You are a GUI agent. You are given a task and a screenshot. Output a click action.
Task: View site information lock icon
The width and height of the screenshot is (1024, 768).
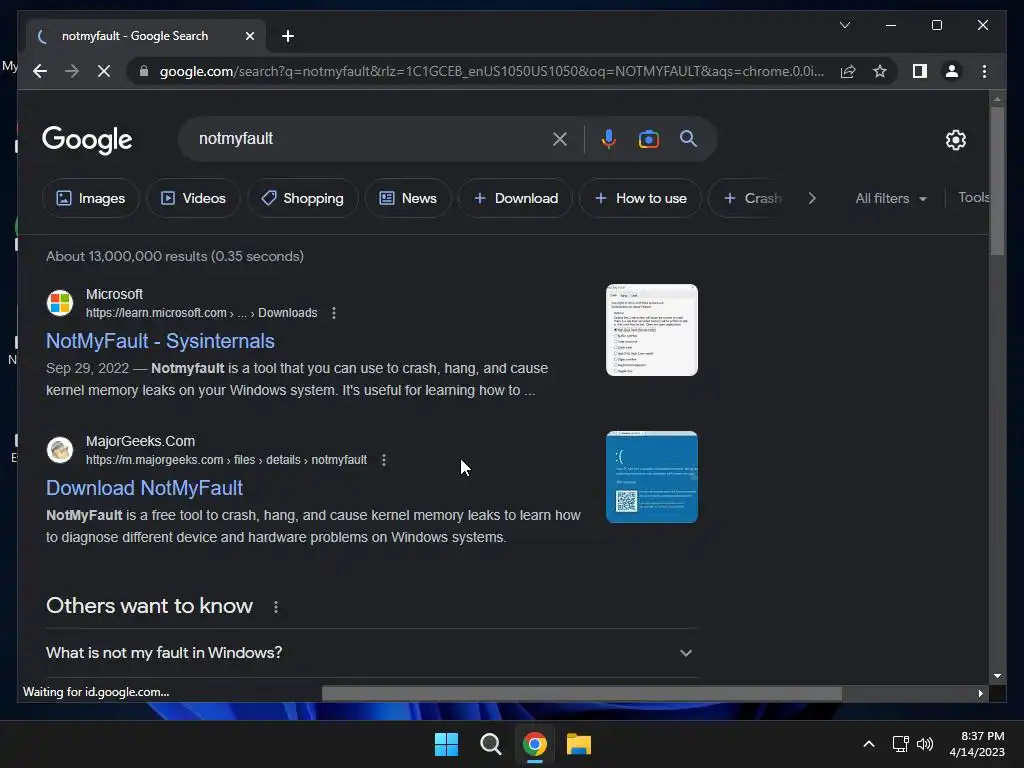point(144,71)
